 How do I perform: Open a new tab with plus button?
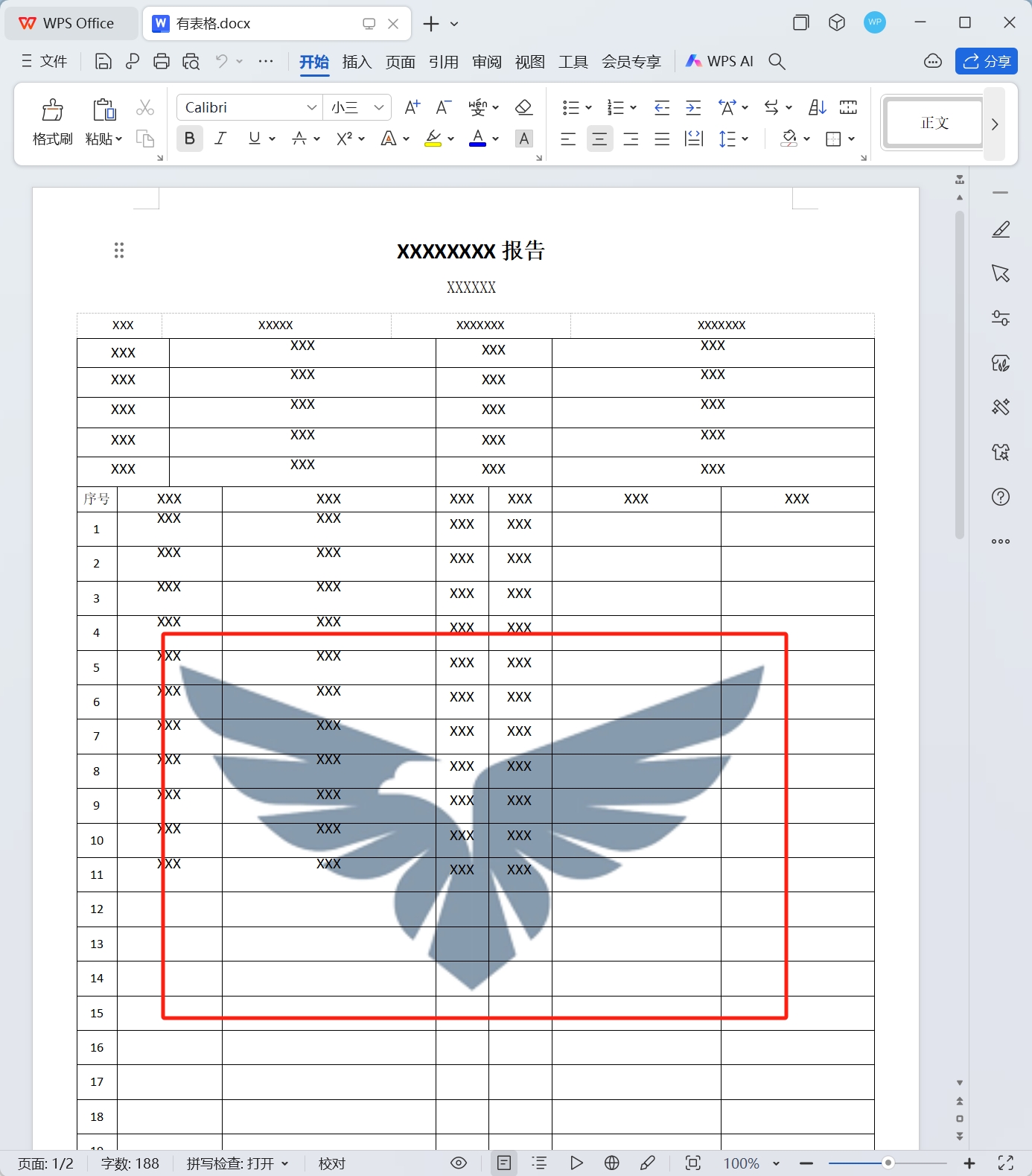point(430,24)
